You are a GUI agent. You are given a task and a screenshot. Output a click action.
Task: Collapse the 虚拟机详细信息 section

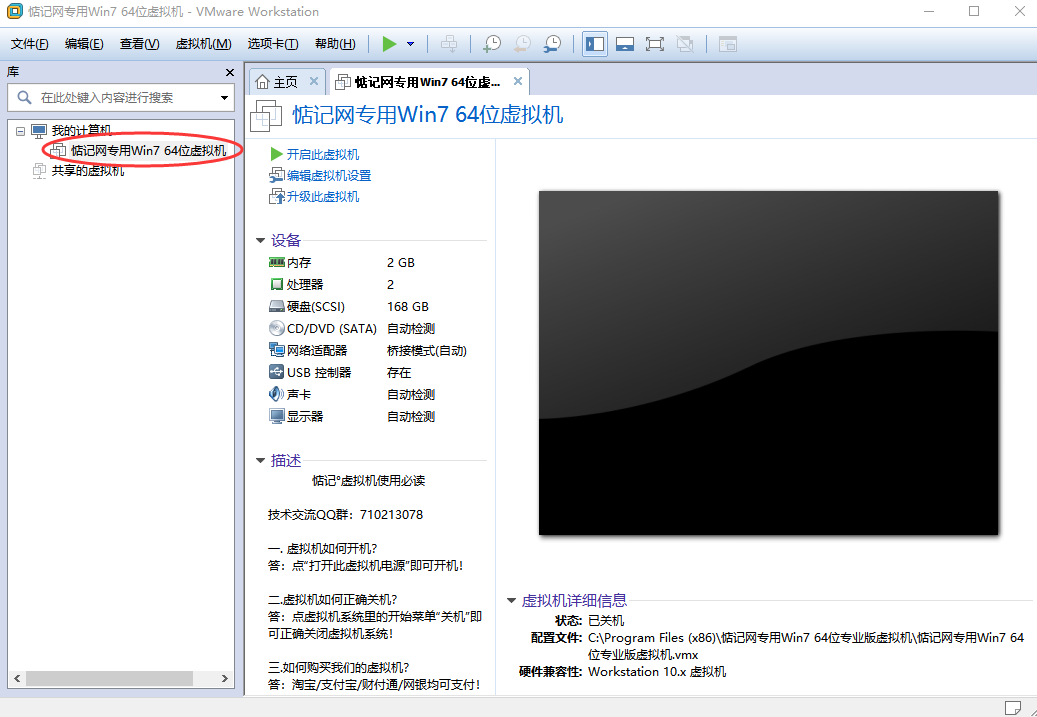tap(511, 601)
